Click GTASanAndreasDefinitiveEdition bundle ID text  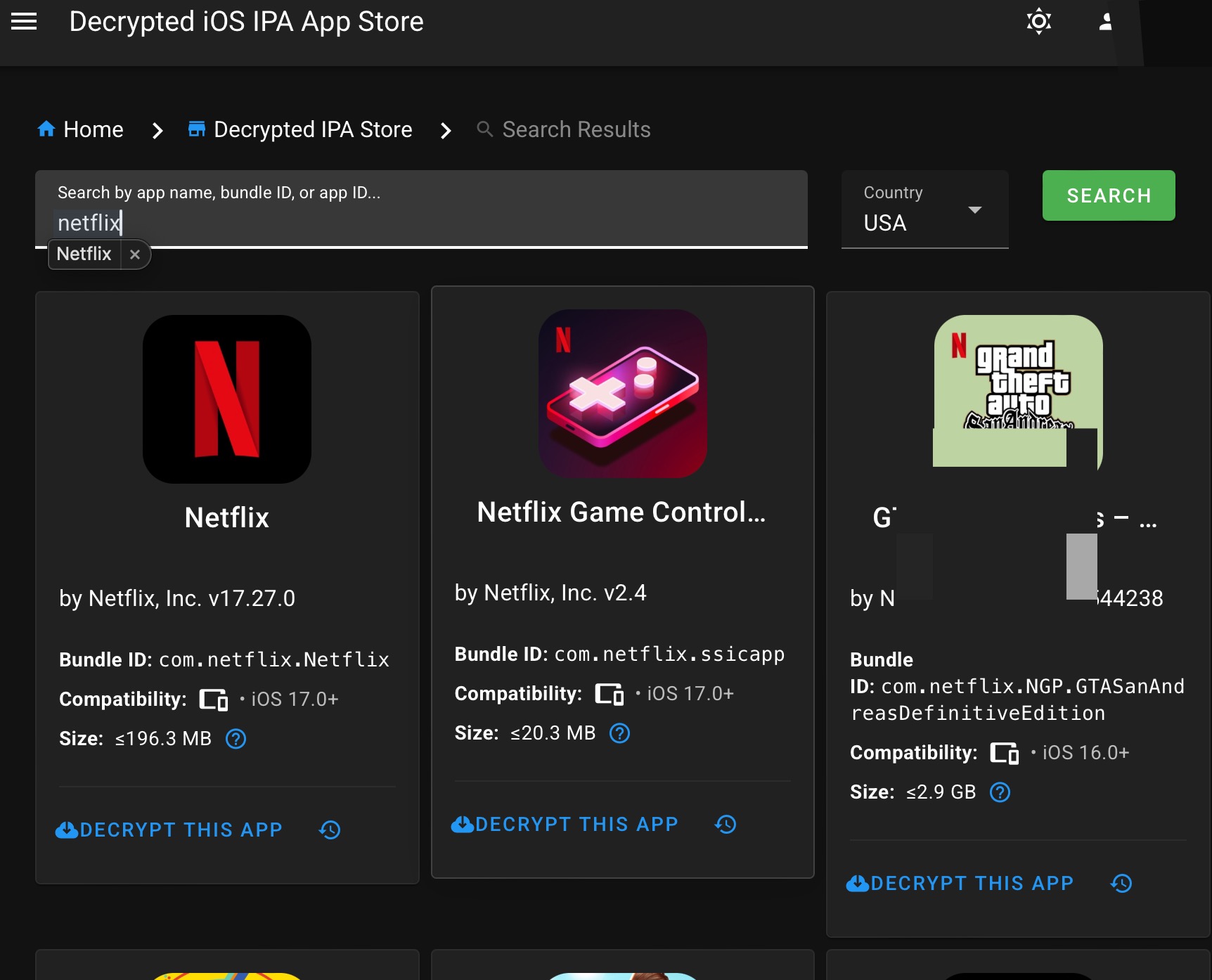[1018, 699]
